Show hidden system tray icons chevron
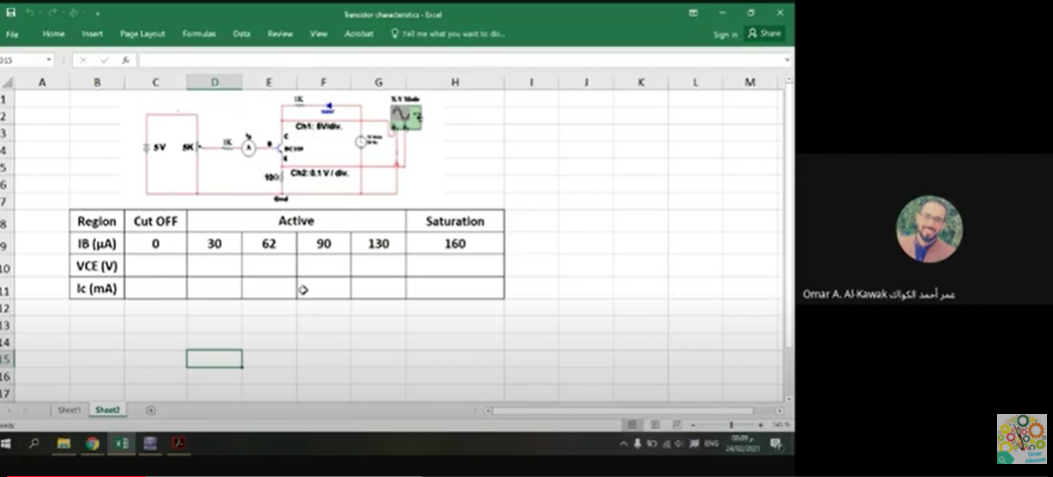1053x477 pixels. click(x=623, y=443)
